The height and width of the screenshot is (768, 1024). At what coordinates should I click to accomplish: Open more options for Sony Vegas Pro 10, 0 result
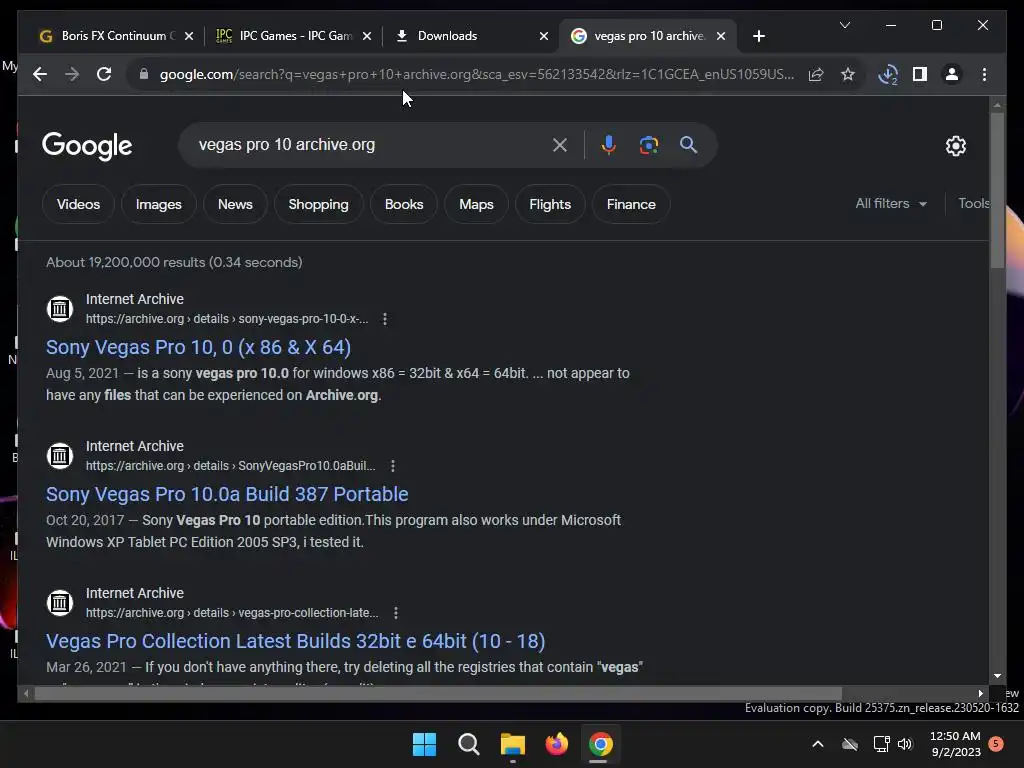[x=385, y=319]
